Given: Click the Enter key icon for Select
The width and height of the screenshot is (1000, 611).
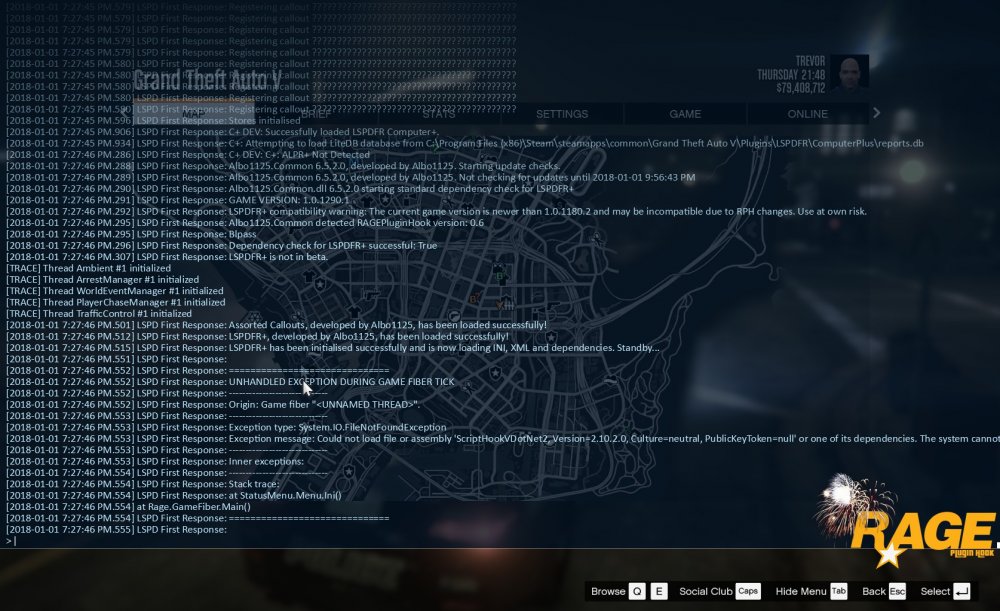Looking at the screenshot, I should 962,591.
